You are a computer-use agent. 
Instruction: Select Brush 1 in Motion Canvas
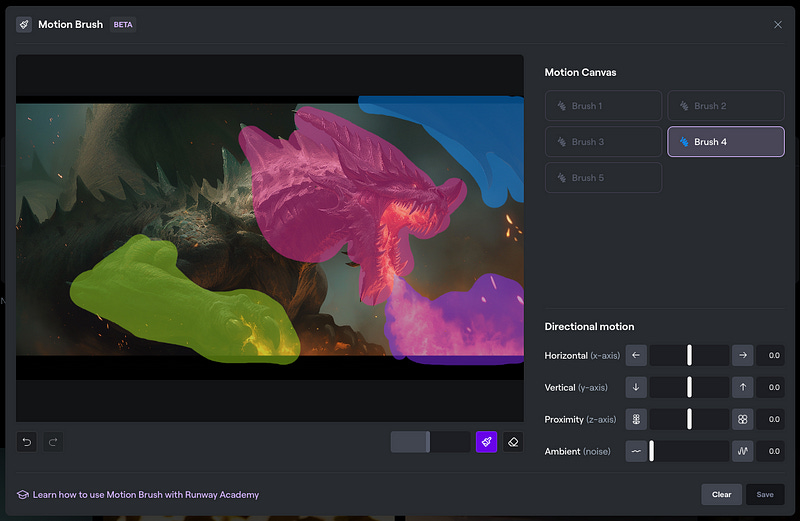(x=603, y=106)
